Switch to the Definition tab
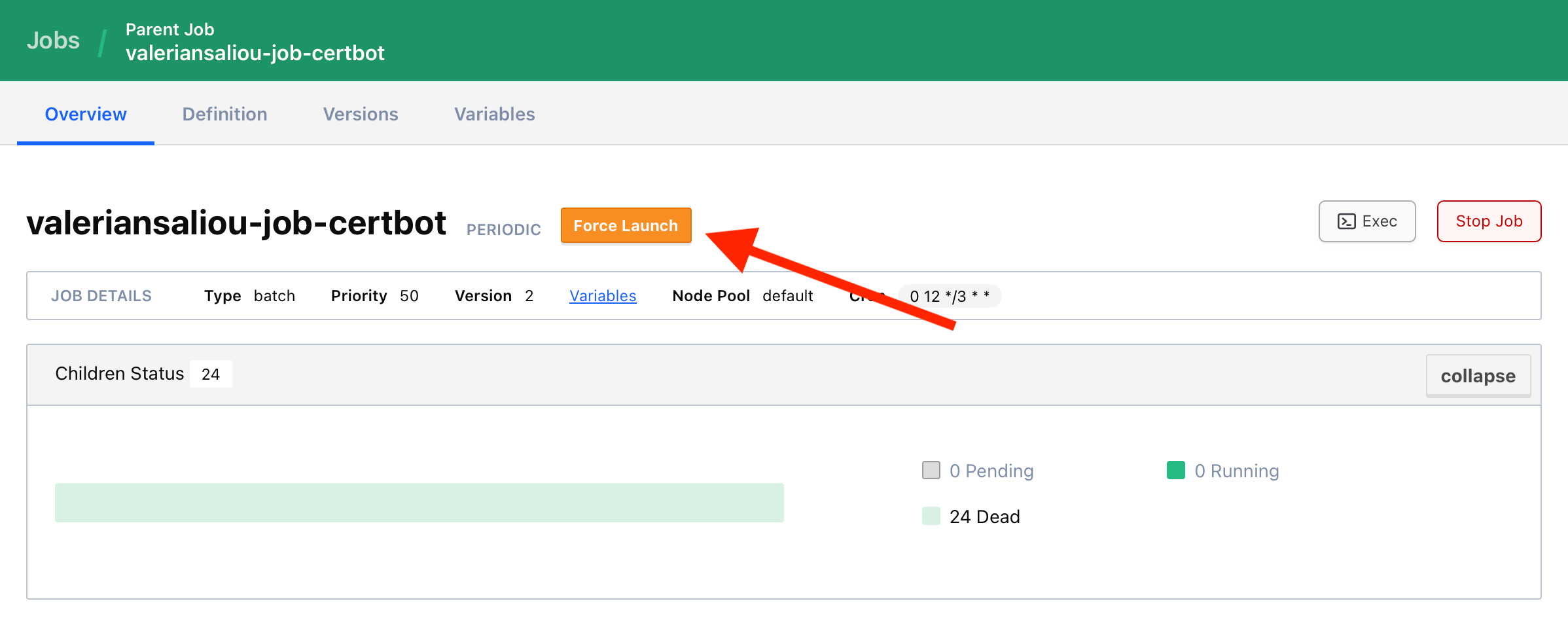 pyautogui.click(x=224, y=113)
